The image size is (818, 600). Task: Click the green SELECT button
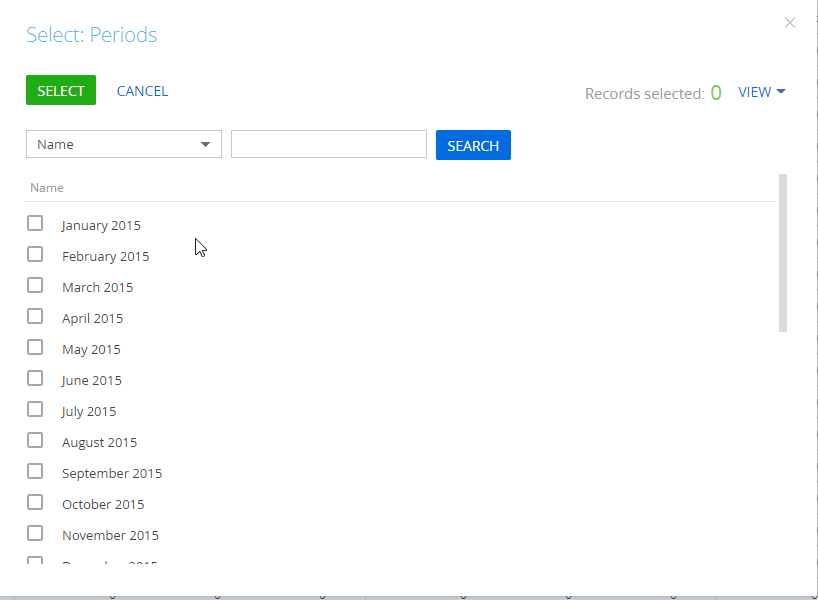coord(61,90)
